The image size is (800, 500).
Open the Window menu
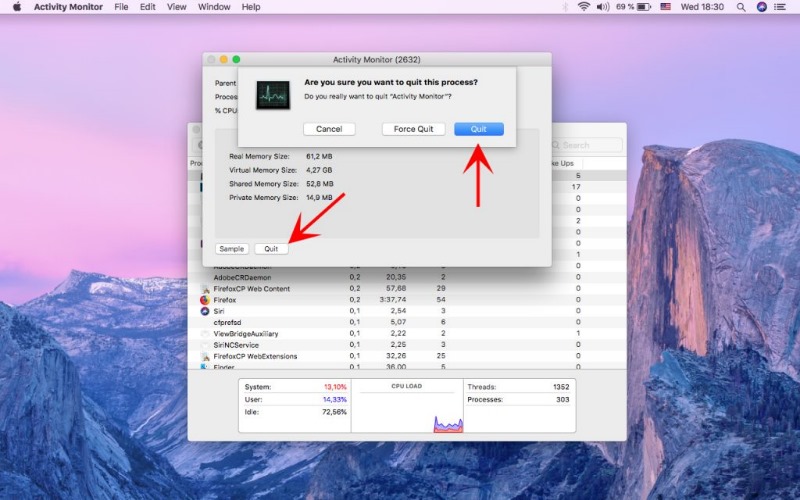tap(214, 7)
